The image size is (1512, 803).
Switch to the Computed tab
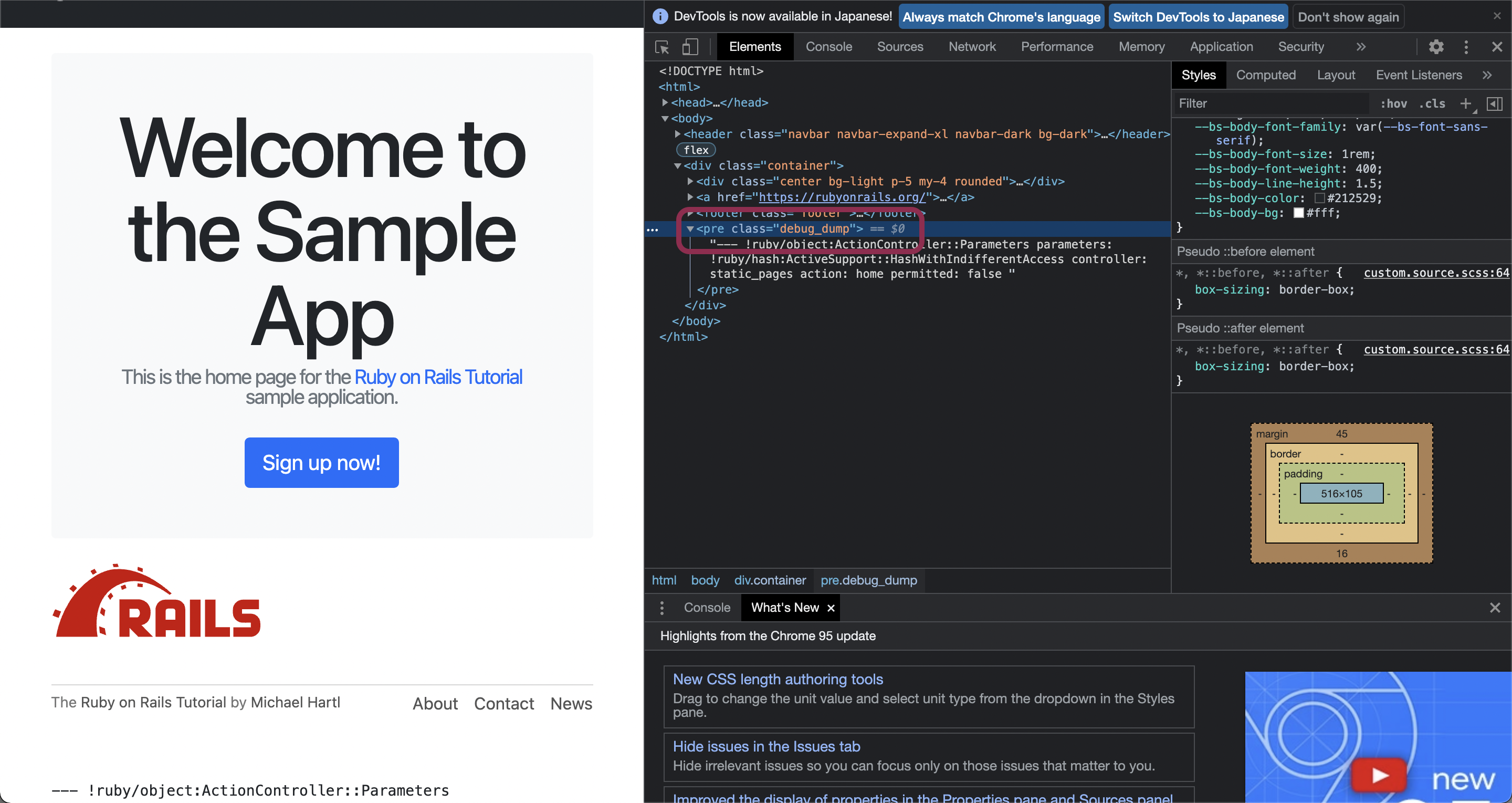pos(1266,75)
